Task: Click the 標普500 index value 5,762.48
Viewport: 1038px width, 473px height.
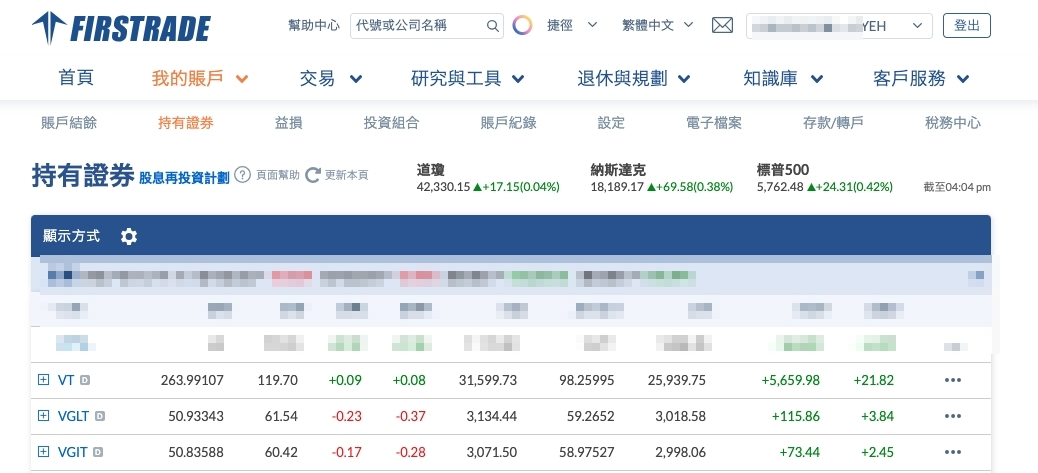Action: [x=780, y=187]
